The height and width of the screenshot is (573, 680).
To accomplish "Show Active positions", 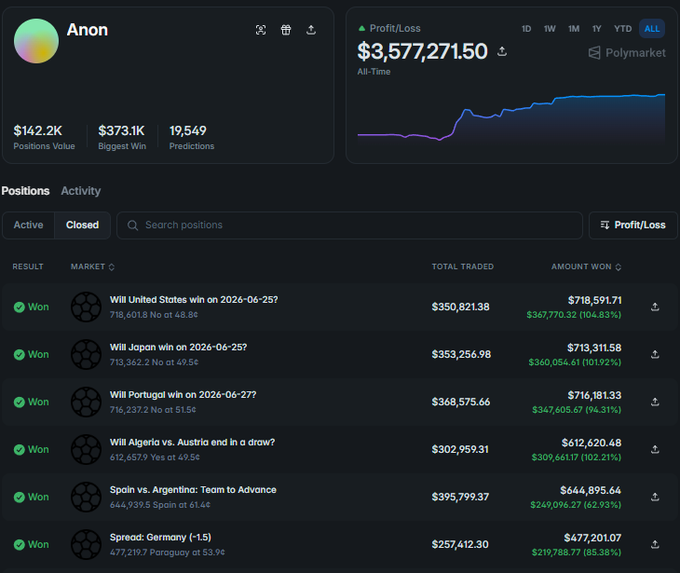I will [x=29, y=225].
